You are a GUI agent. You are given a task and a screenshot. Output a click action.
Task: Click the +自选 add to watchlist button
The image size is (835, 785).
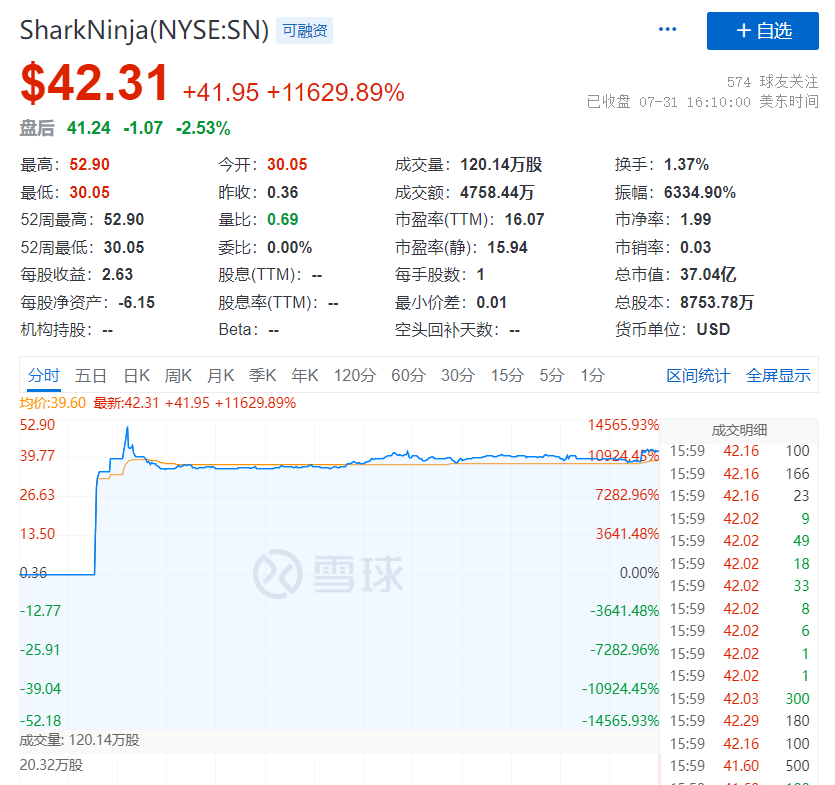[764, 31]
